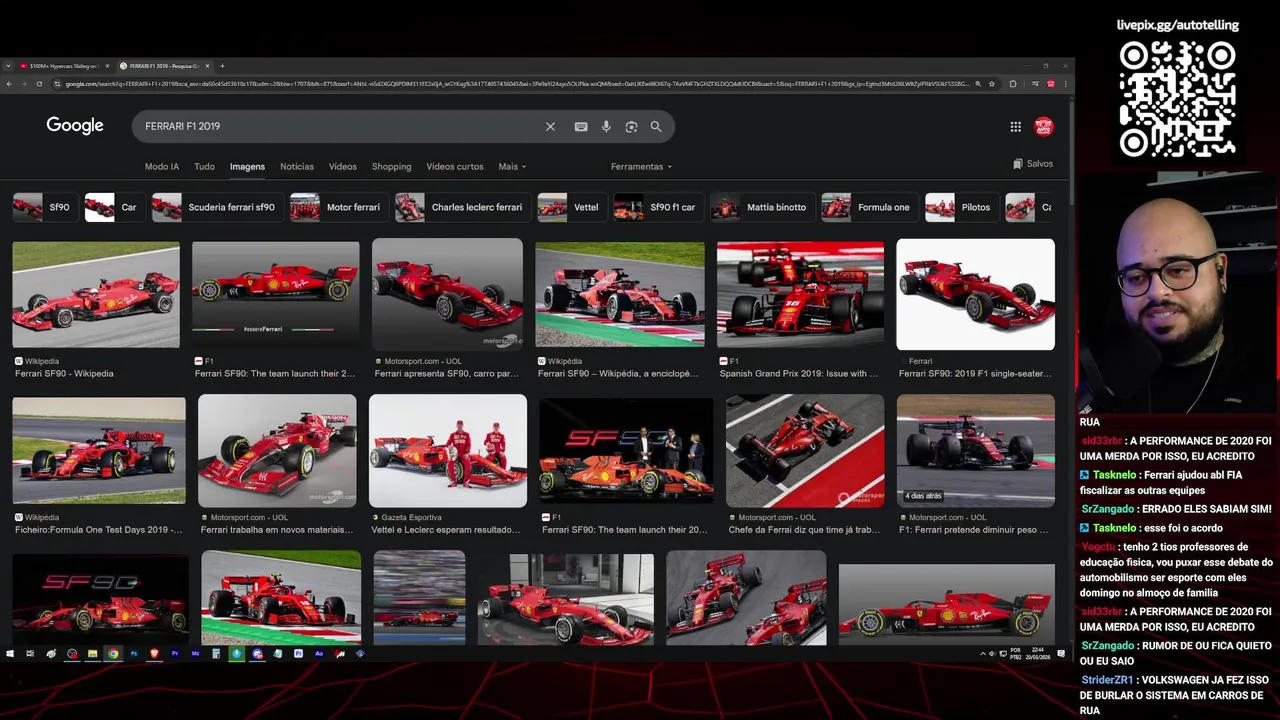Search by image using the lens icon

(x=631, y=126)
